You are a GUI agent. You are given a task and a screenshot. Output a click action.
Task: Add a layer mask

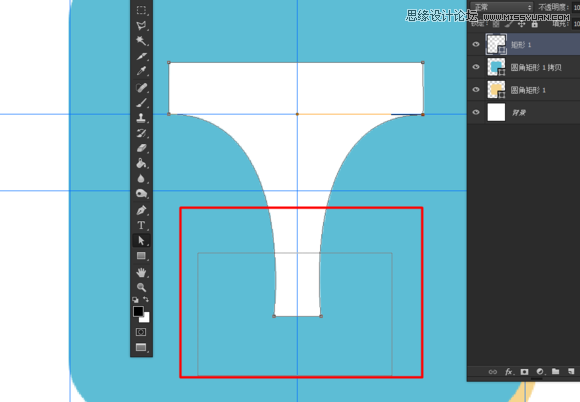pos(524,372)
